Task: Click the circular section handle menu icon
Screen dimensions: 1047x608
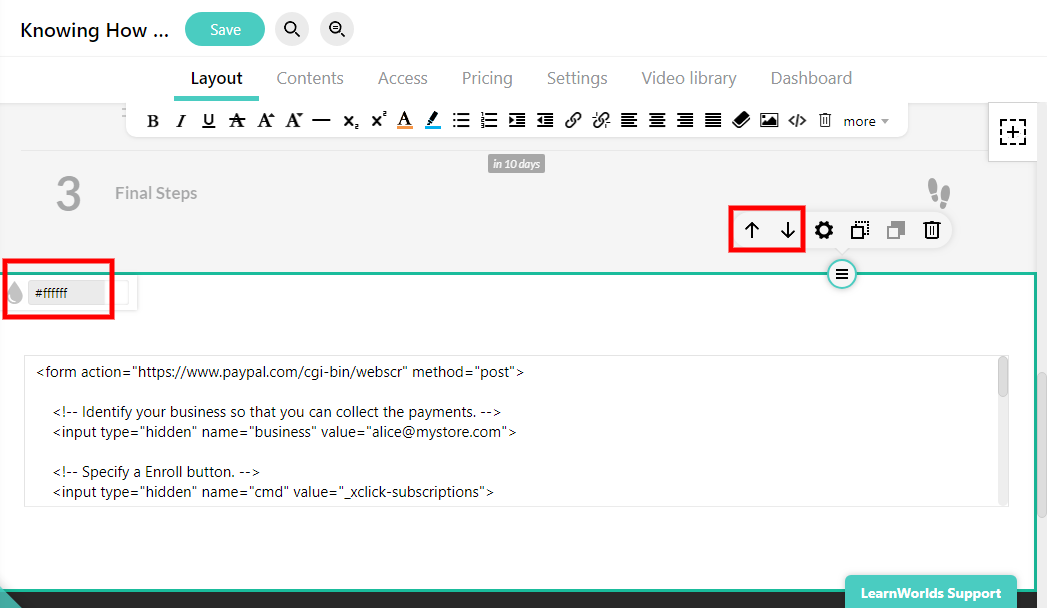Action: pos(842,274)
